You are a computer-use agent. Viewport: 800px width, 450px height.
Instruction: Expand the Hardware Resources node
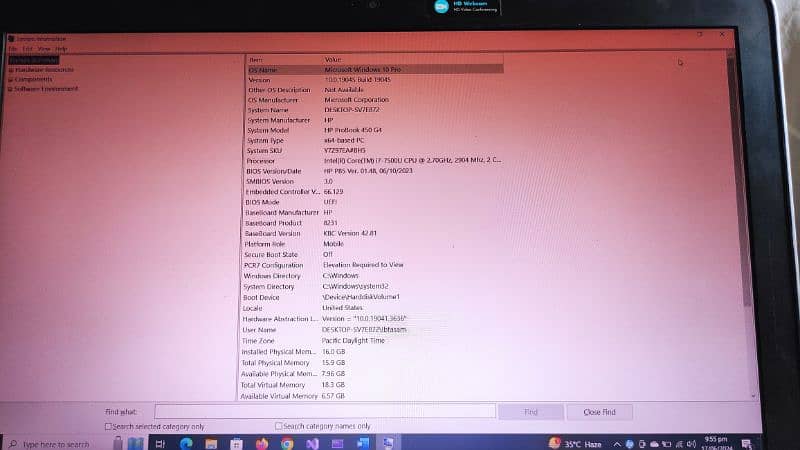pyautogui.click(x=11, y=70)
